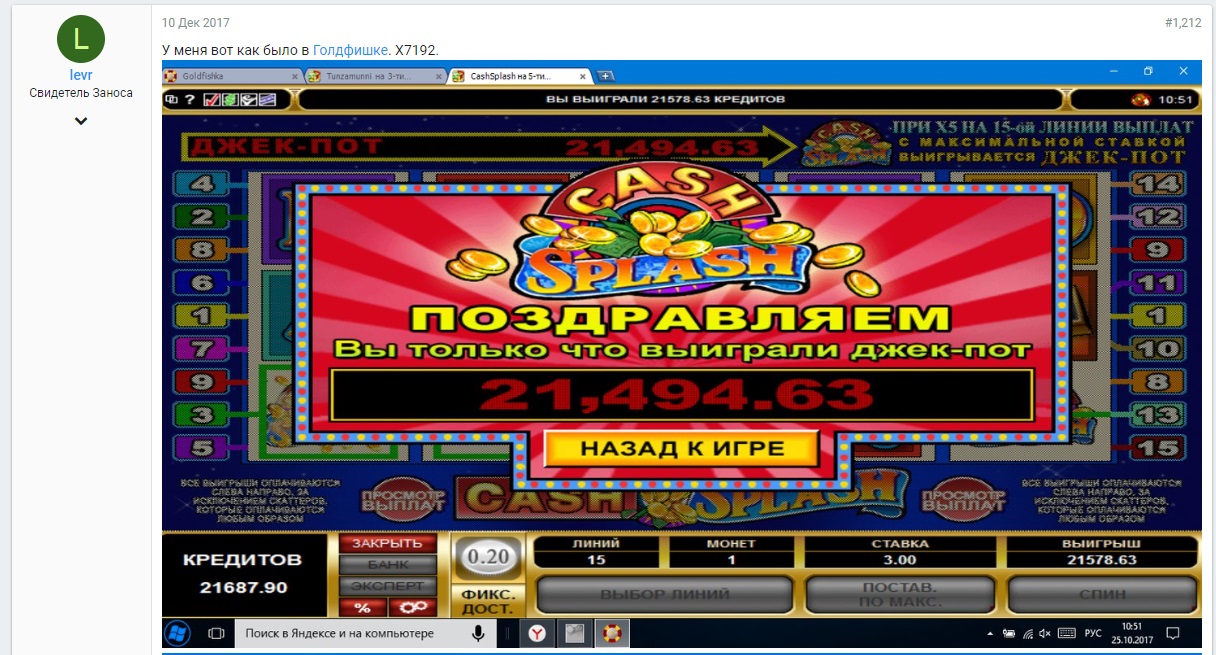Click the taskbar clock showing 25.10.2017
The image size is (1216, 655).
1133,633
